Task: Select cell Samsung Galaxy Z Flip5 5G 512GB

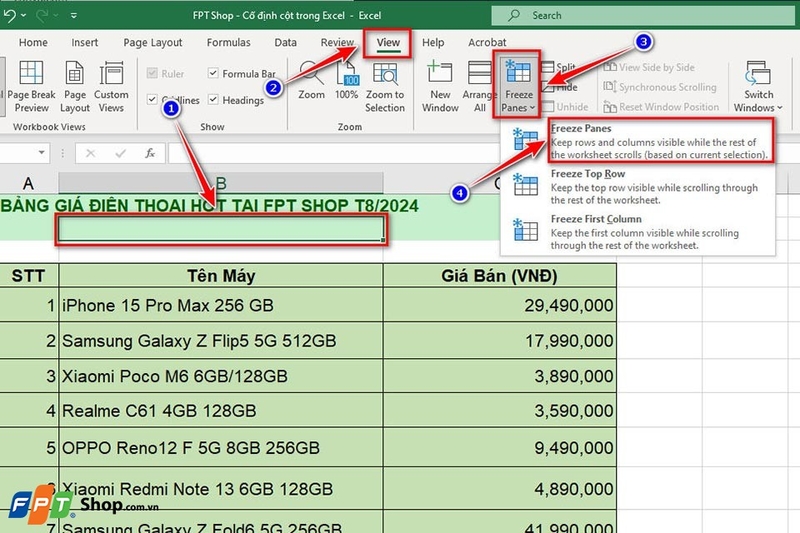Action: [221, 340]
